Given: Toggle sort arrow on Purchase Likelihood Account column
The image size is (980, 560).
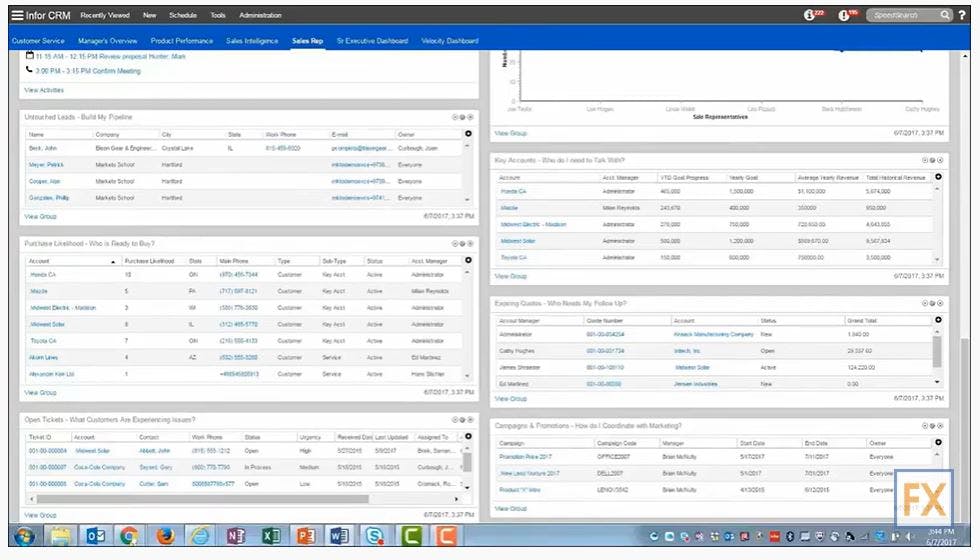Looking at the screenshot, I should [x=112, y=261].
